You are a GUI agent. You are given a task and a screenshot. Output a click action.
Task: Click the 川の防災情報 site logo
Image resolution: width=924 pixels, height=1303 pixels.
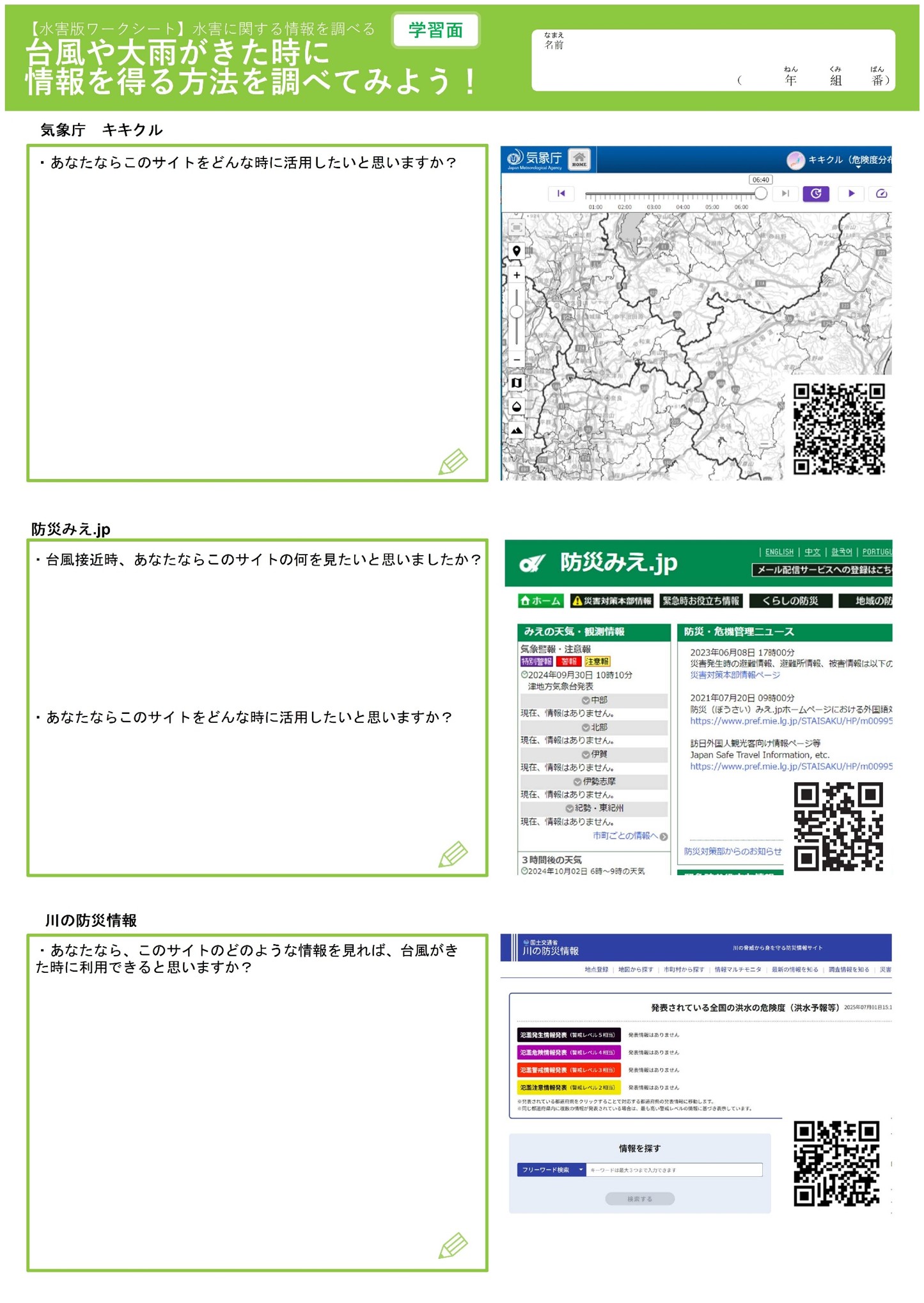pos(549,948)
